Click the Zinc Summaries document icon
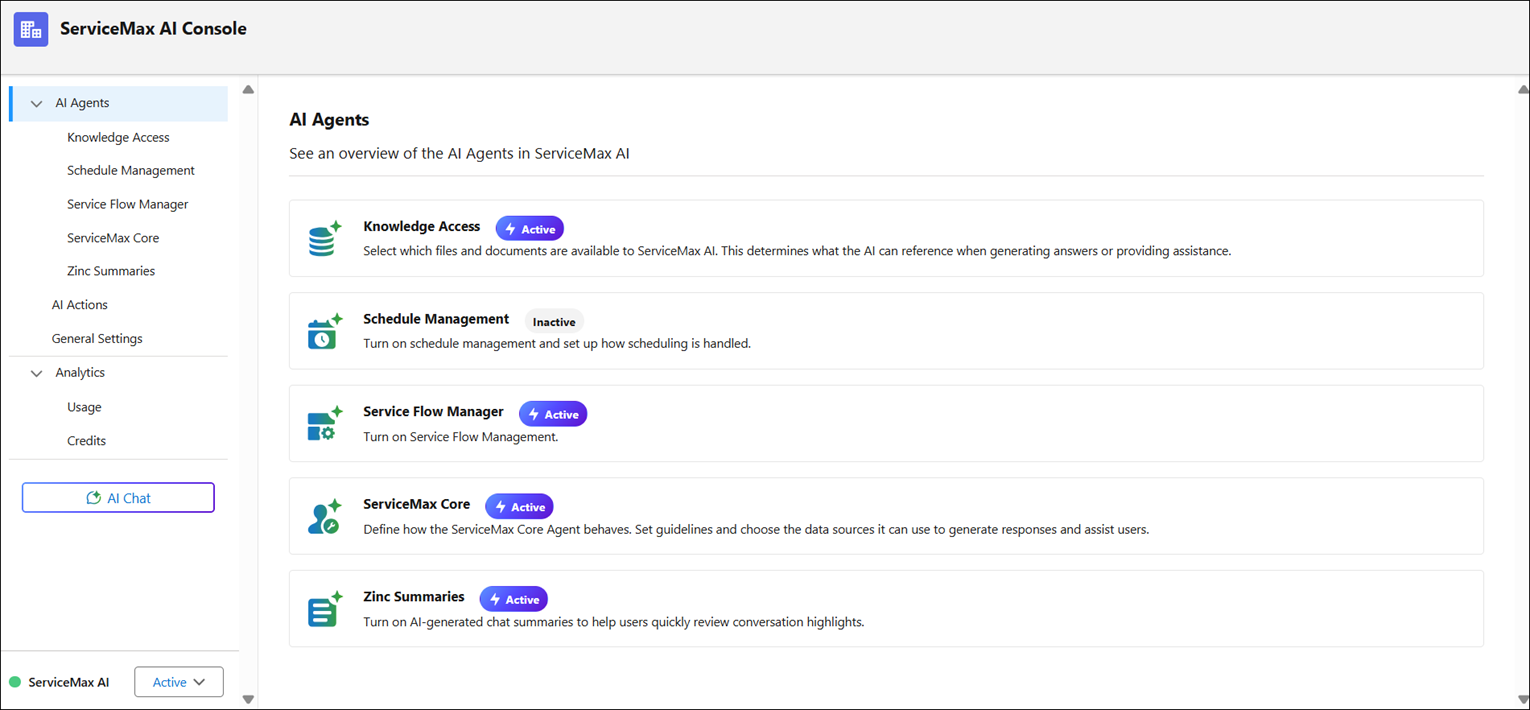1530x710 pixels. click(324, 609)
